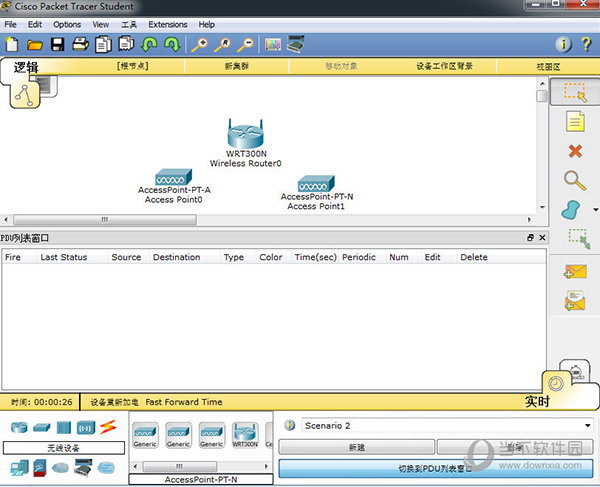Switch to the 逻辑 logical workspace tab

pyautogui.click(x=26, y=67)
